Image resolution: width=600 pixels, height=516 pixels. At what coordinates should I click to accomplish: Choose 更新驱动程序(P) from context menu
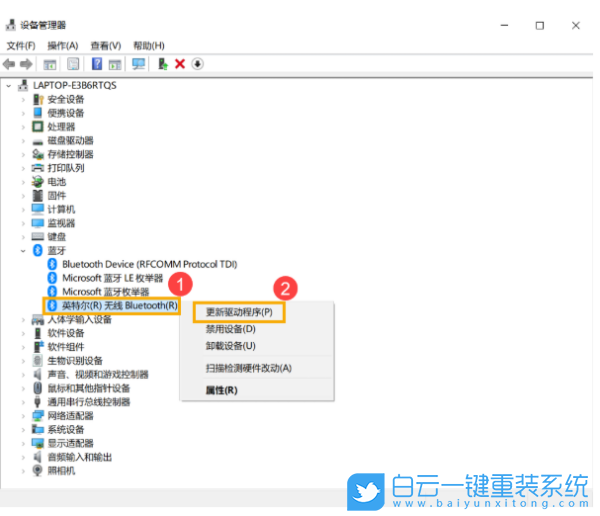[x=239, y=312]
